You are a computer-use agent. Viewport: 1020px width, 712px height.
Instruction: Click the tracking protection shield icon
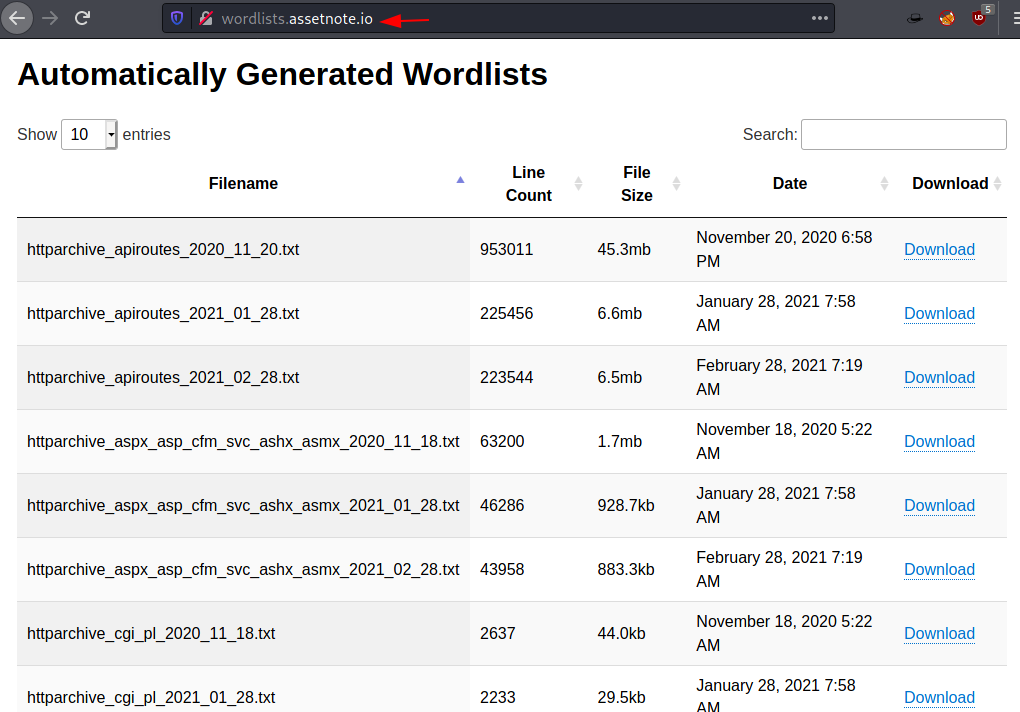[x=177, y=18]
